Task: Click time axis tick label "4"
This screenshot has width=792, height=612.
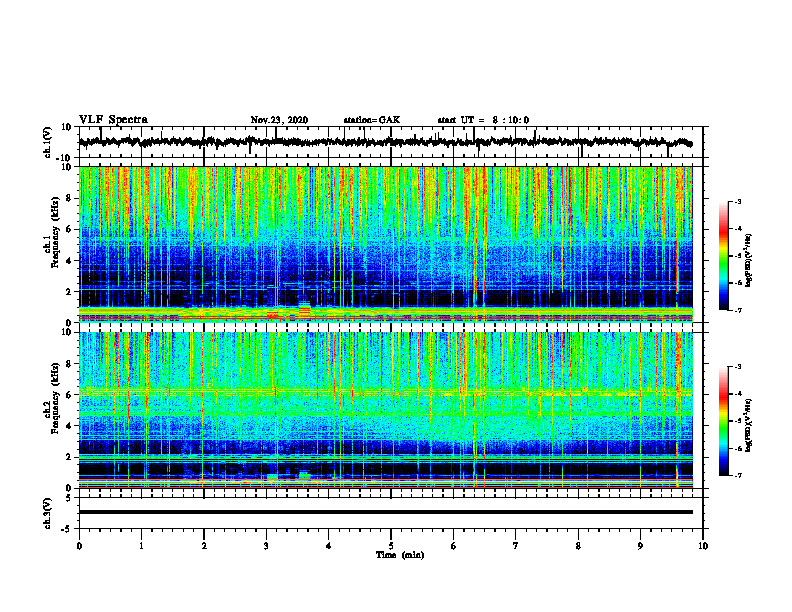Action: point(329,546)
